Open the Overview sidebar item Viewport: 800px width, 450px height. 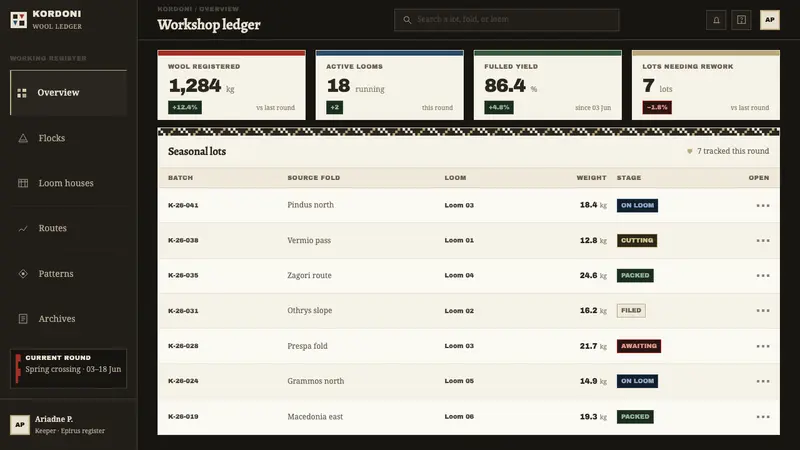(x=68, y=93)
